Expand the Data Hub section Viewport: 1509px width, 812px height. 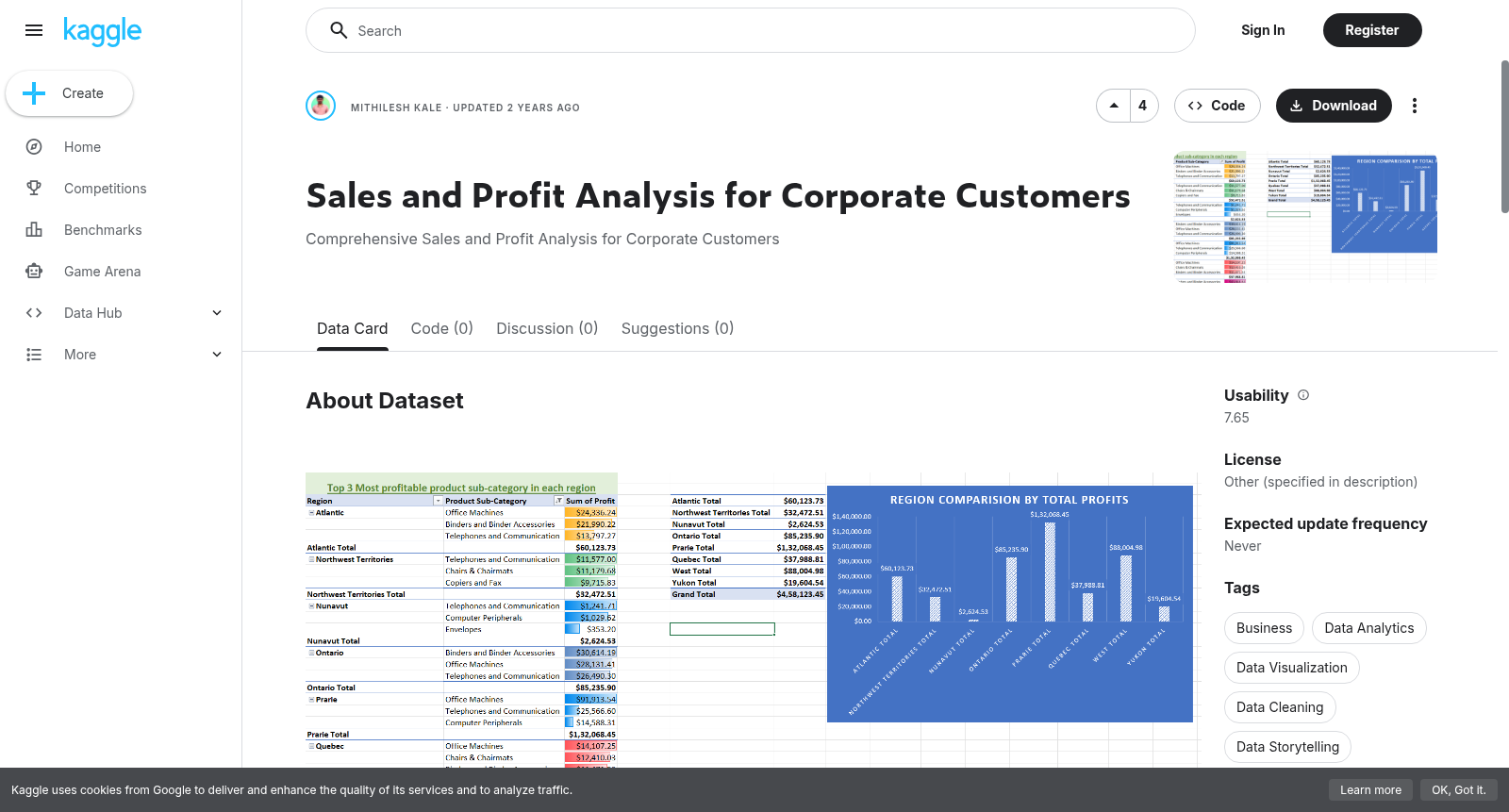click(217, 313)
